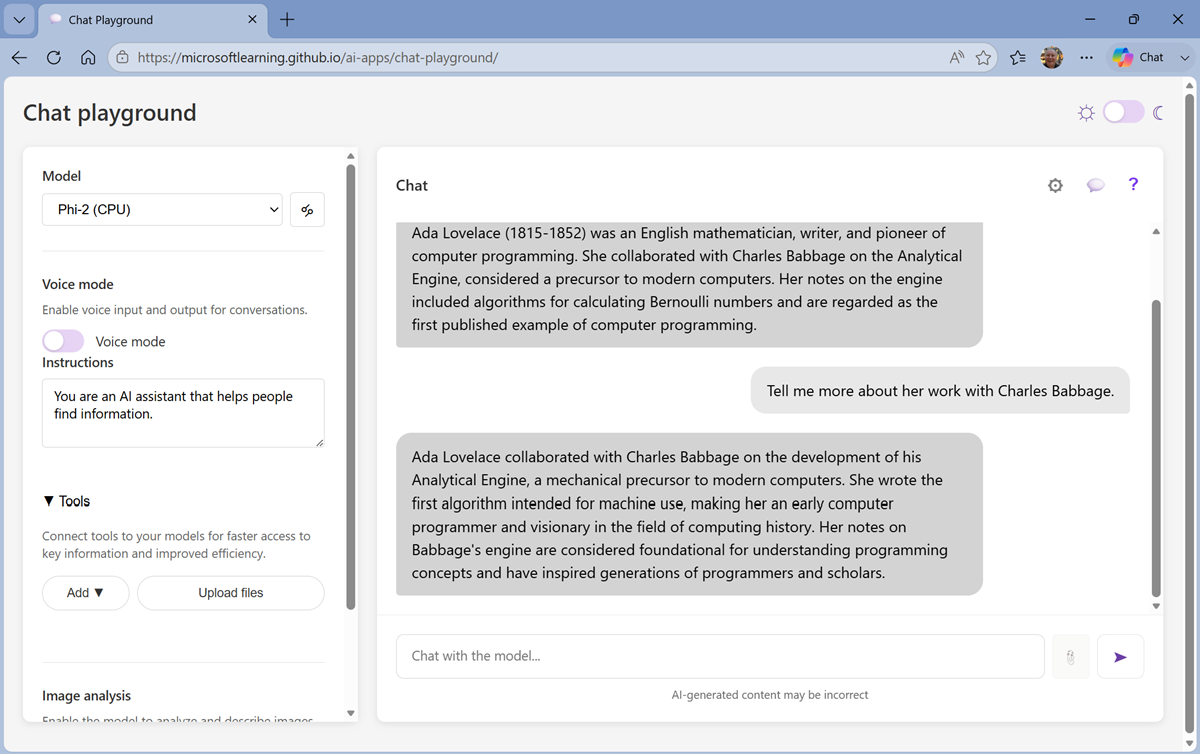The width and height of the screenshot is (1200, 754).
Task: Open the browser home button
Action: click(x=88, y=58)
